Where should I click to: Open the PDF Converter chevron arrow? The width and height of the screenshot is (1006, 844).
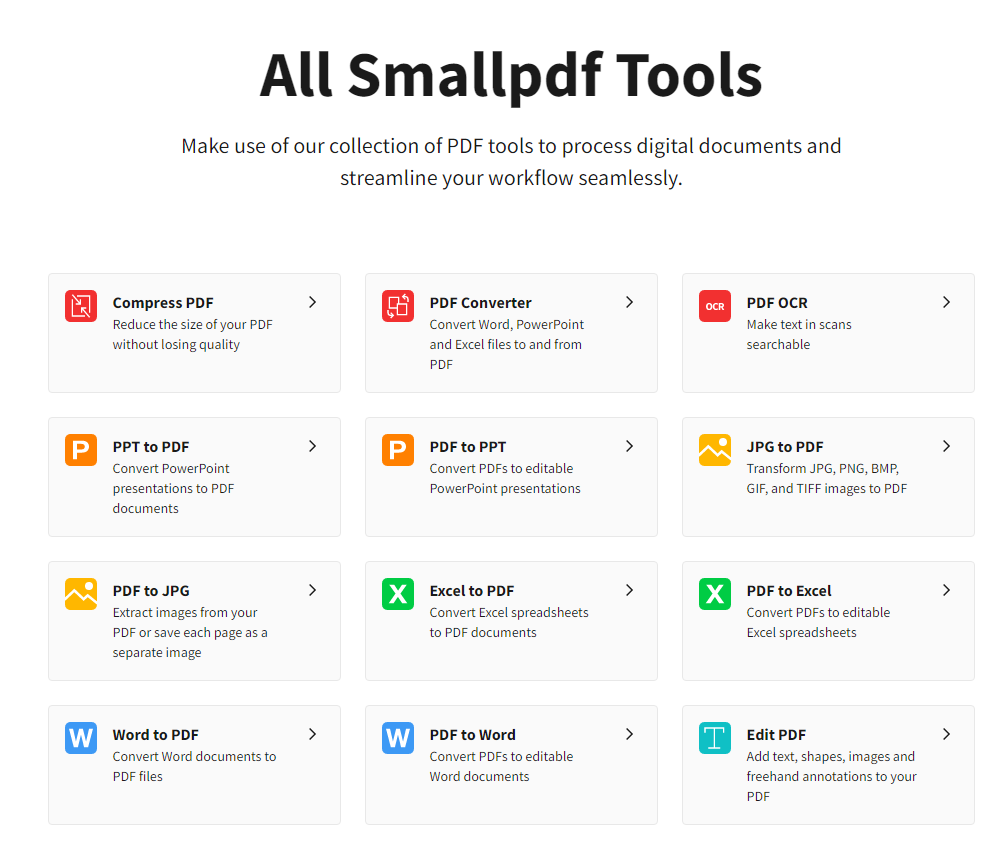[629, 302]
